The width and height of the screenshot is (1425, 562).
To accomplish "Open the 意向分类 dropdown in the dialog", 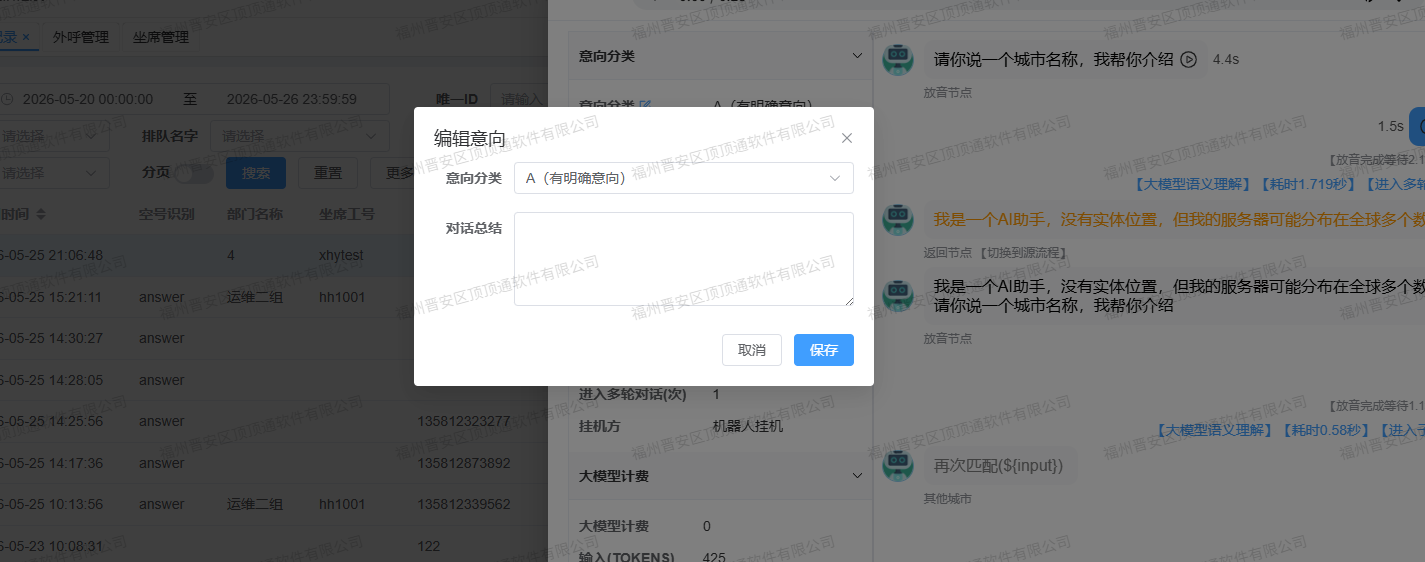I will pyautogui.click(x=683, y=178).
